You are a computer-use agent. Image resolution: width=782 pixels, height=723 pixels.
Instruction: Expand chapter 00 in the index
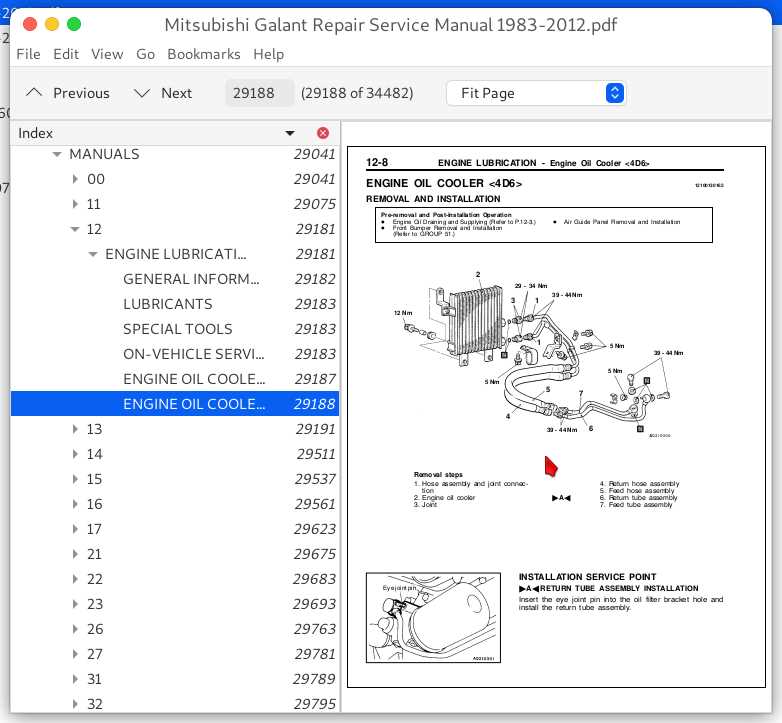[75, 179]
